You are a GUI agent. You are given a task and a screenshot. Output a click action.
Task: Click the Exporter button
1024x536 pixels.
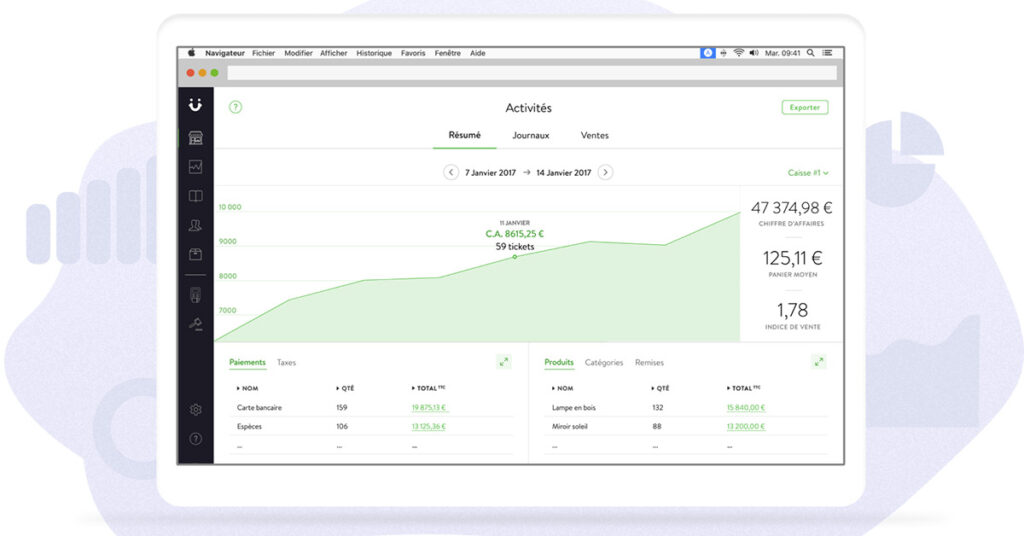pos(805,107)
